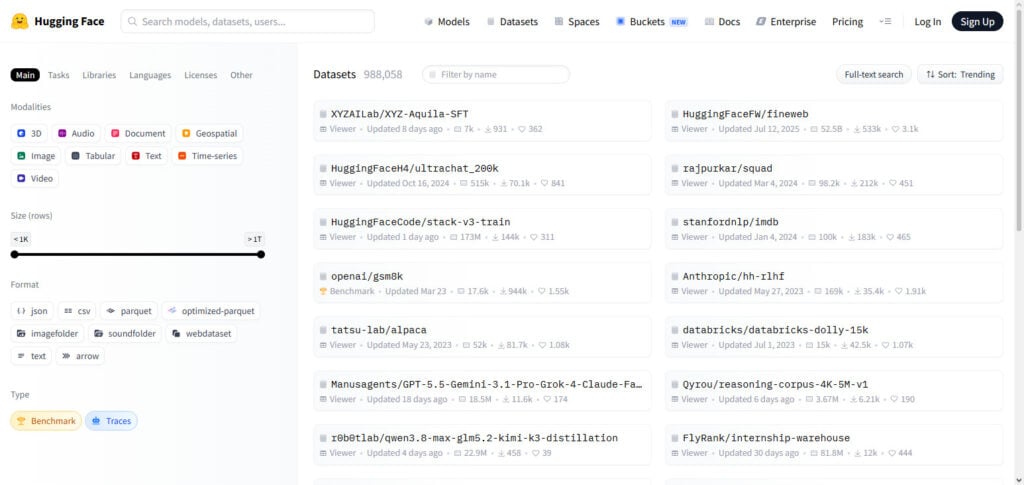Switch to the Languages filter tab
Viewport: 1024px width, 485px height.
[x=150, y=75]
